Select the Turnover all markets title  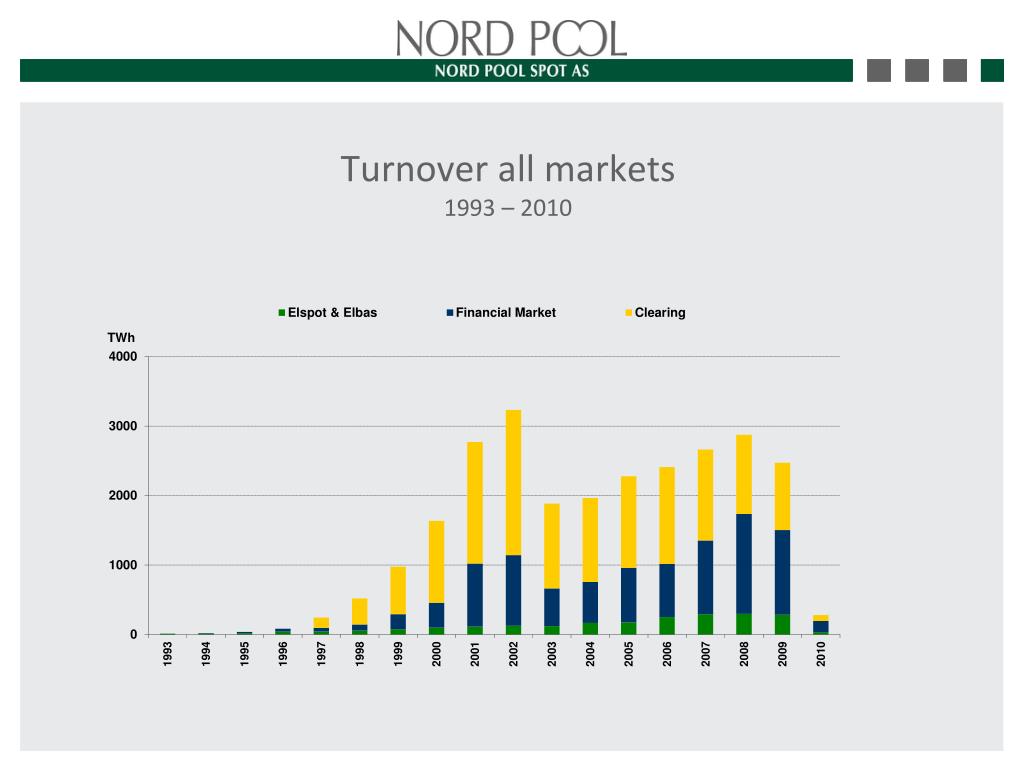coord(507,169)
